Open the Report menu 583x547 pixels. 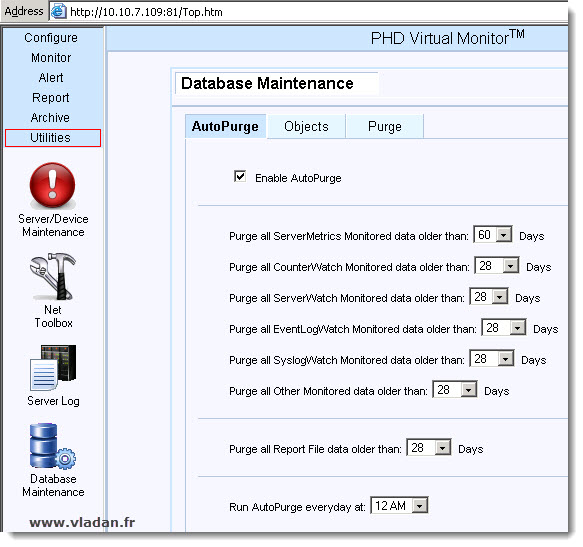point(51,98)
